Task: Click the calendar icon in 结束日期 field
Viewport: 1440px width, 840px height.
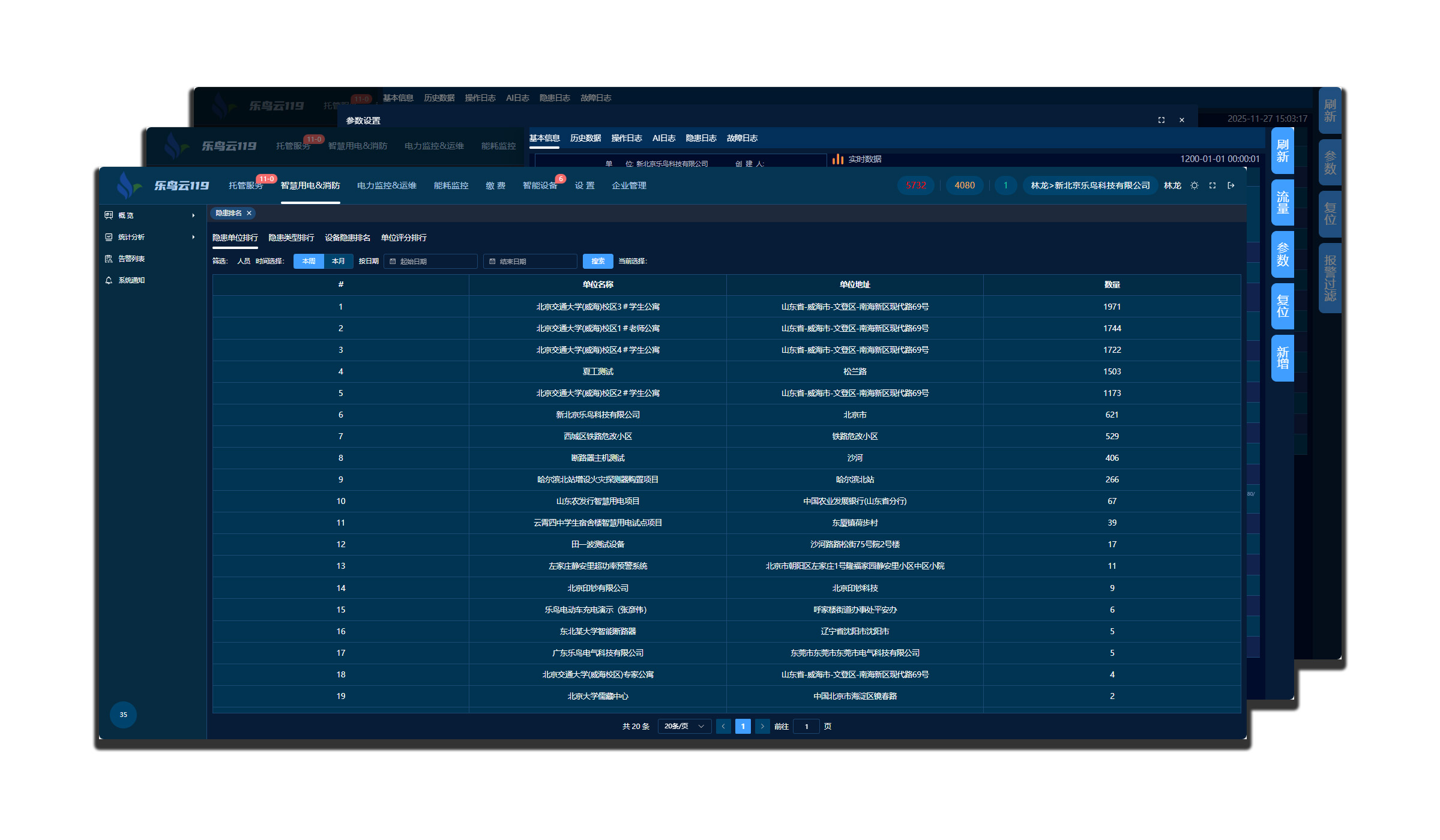Action: 492,262
